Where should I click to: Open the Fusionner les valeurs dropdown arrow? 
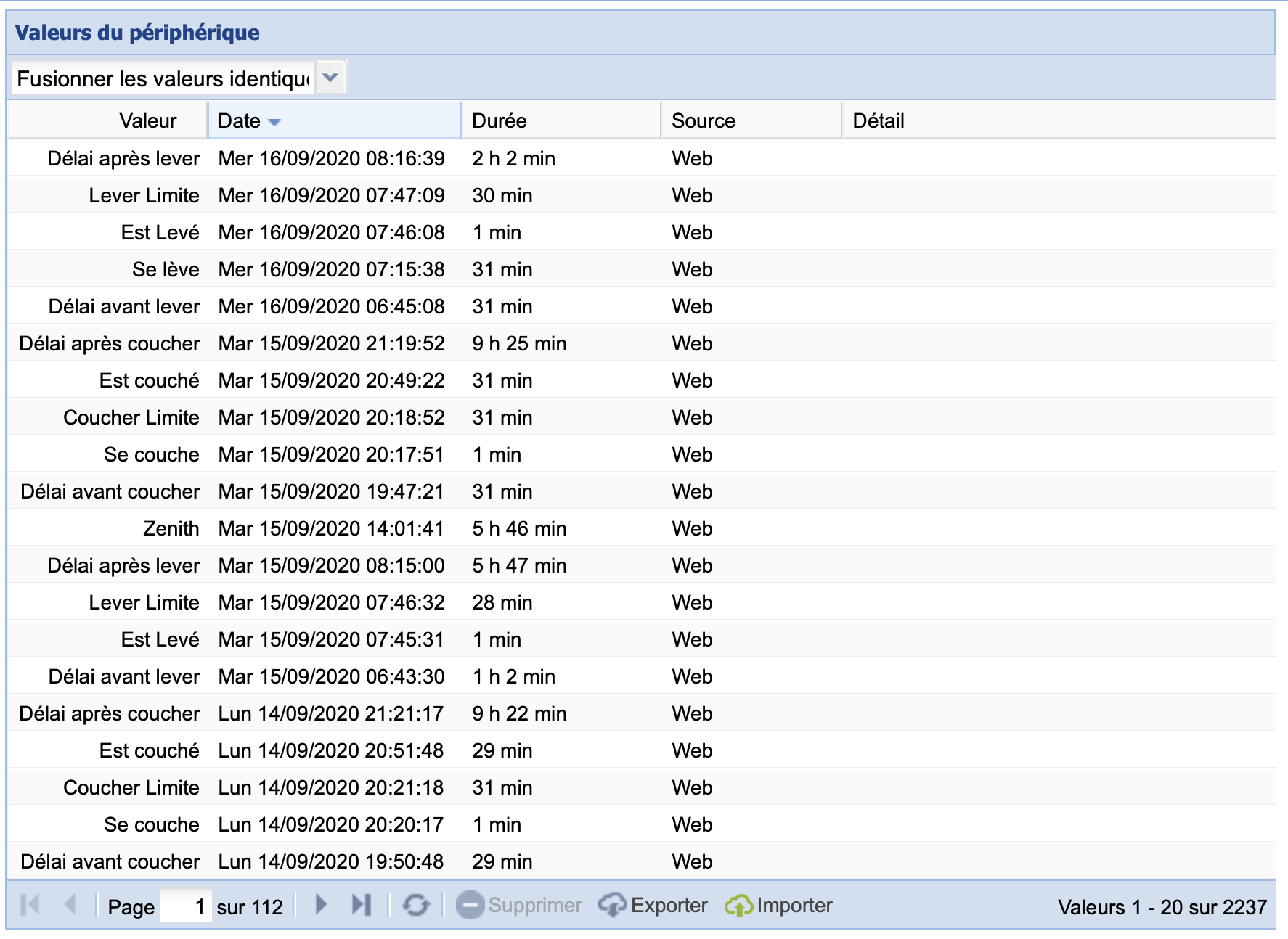(330, 78)
